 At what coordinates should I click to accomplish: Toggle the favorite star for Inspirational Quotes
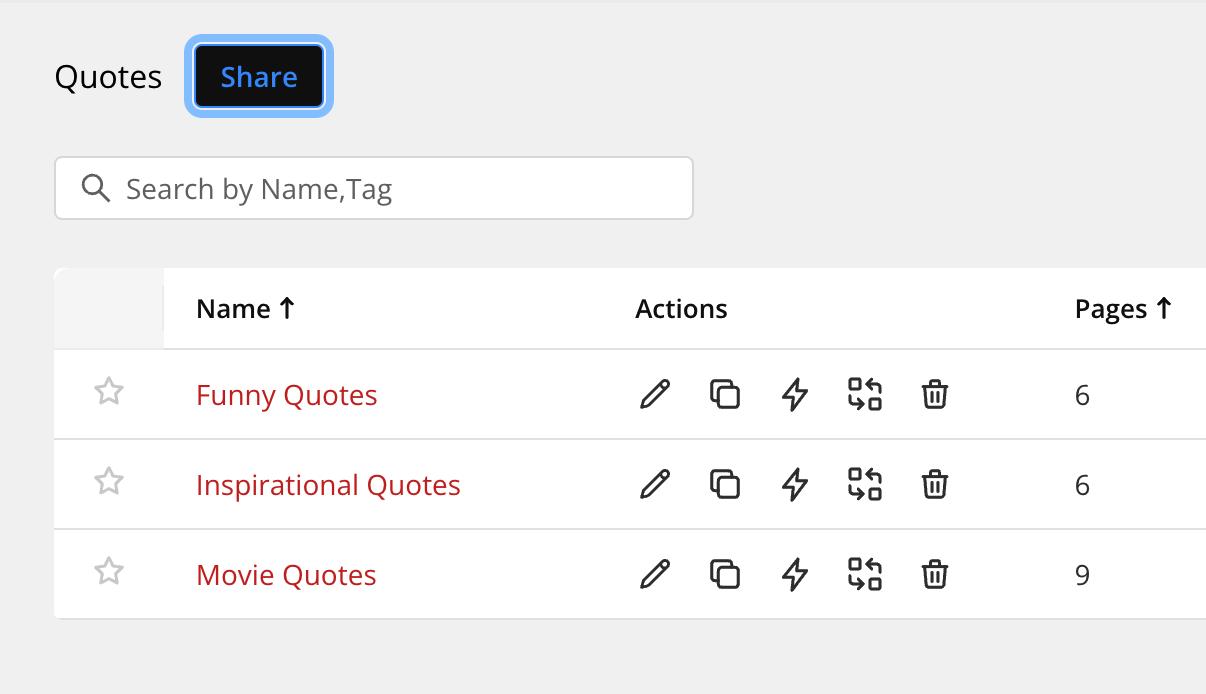point(109,481)
